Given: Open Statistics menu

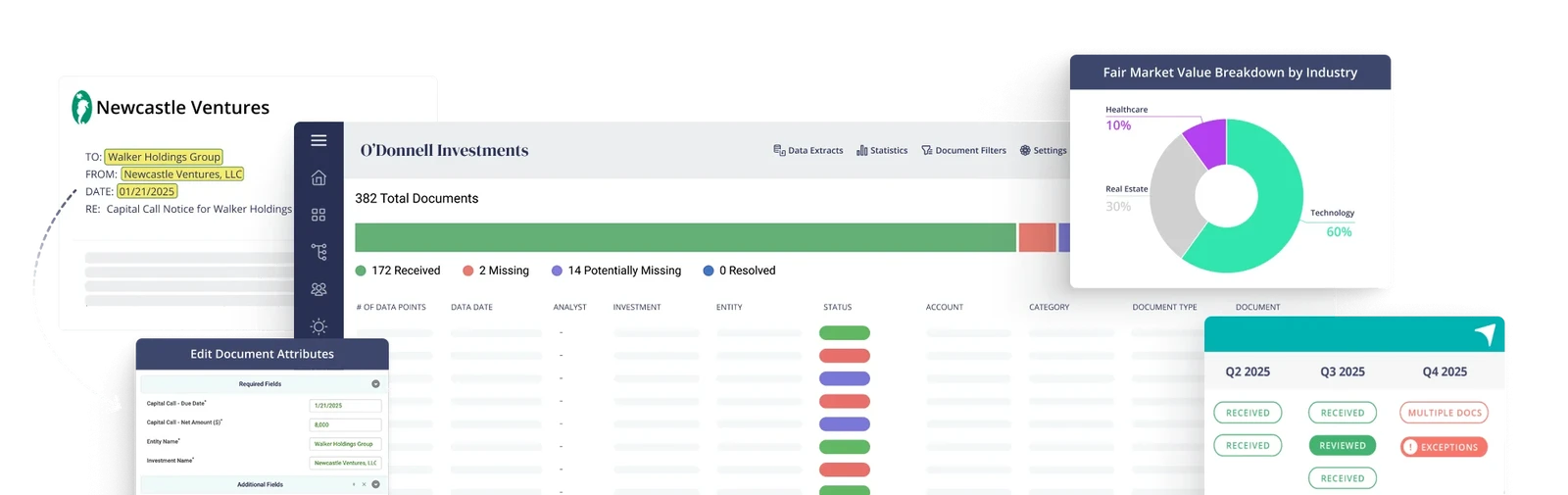Looking at the screenshot, I should pos(882,150).
